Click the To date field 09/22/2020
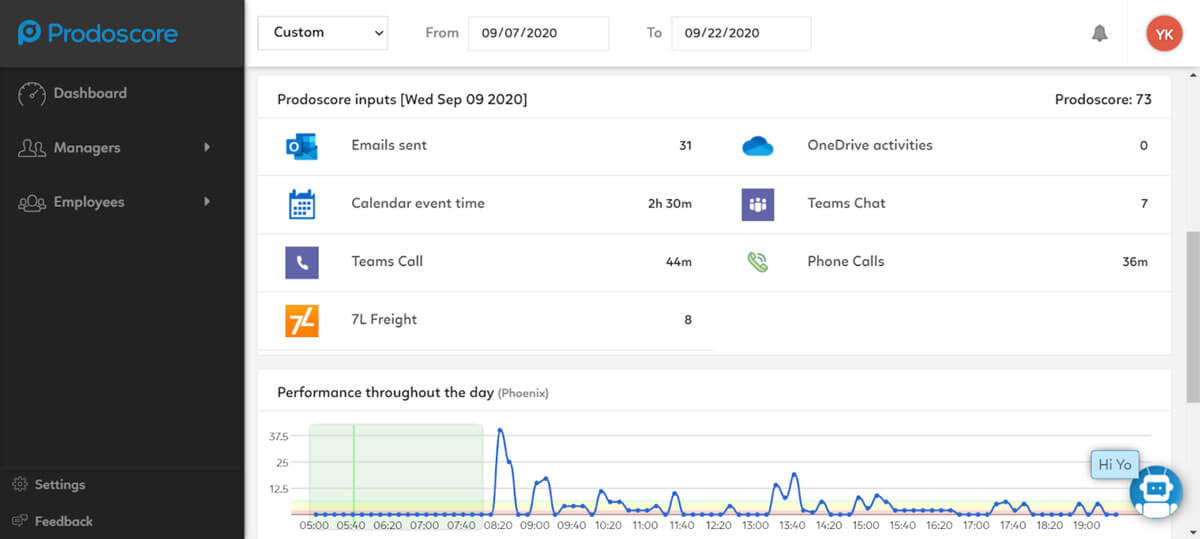 coord(741,33)
